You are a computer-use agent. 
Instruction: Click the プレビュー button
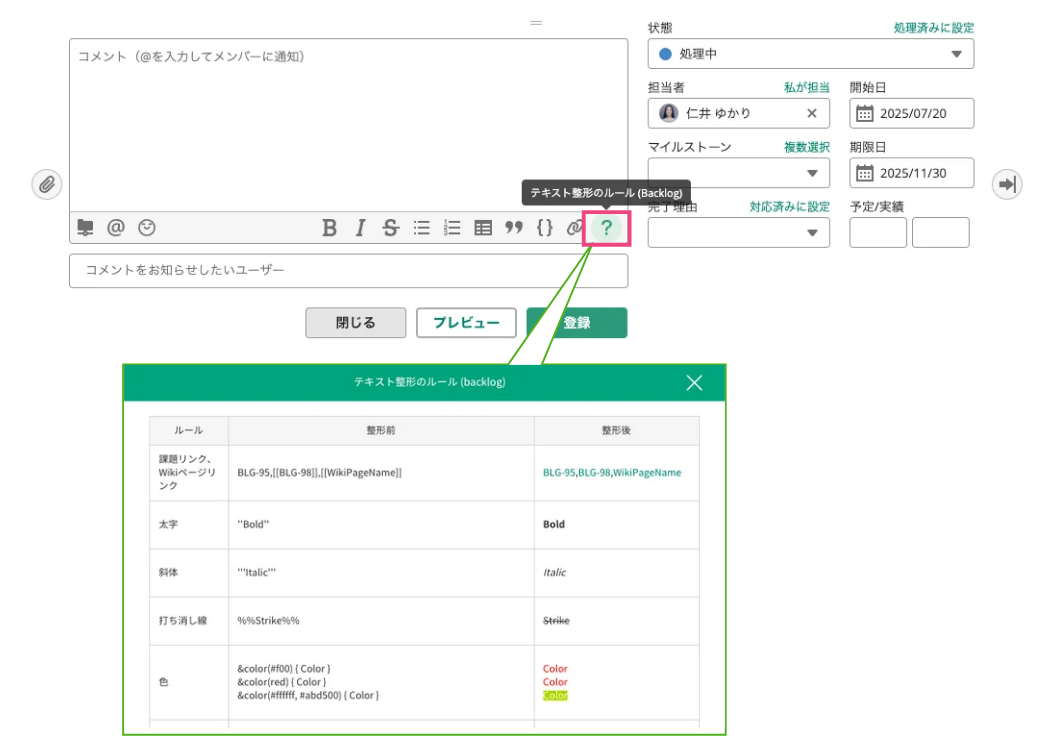[x=466, y=323]
